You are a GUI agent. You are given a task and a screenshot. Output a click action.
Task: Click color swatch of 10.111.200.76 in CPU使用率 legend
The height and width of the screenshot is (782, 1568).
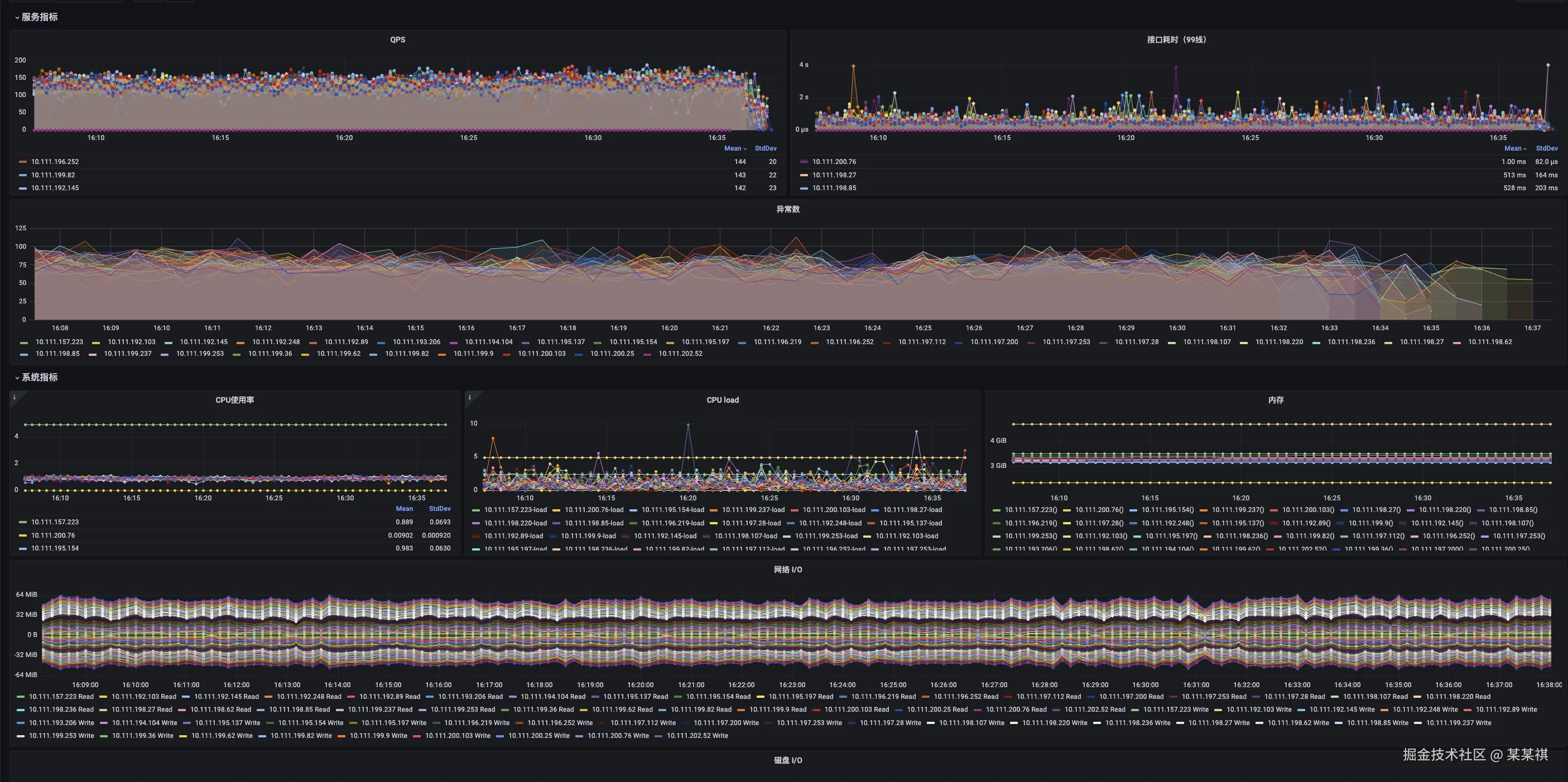pos(23,535)
